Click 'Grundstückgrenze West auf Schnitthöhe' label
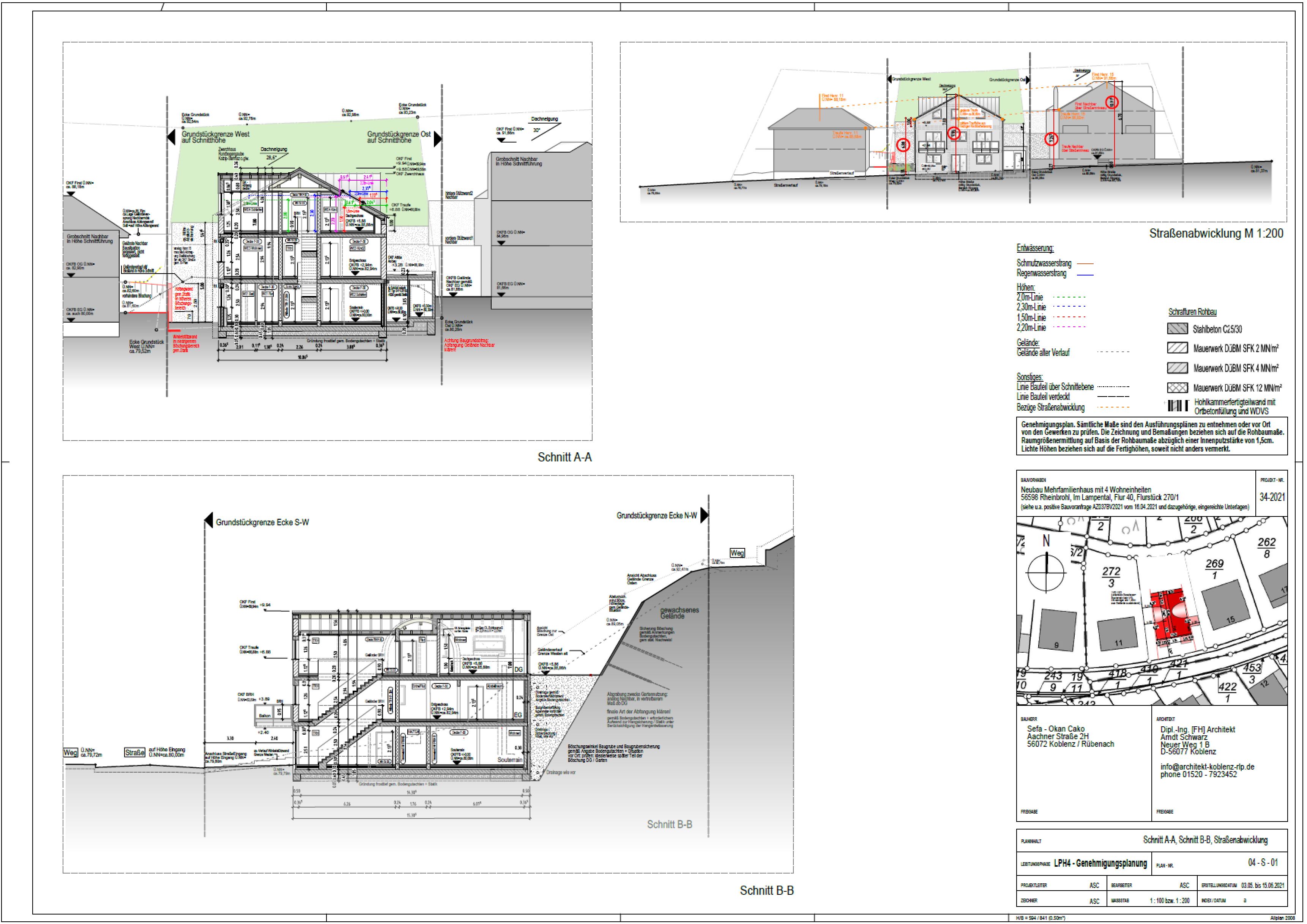This screenshot has height=924, width=1307. coord(215,137)
